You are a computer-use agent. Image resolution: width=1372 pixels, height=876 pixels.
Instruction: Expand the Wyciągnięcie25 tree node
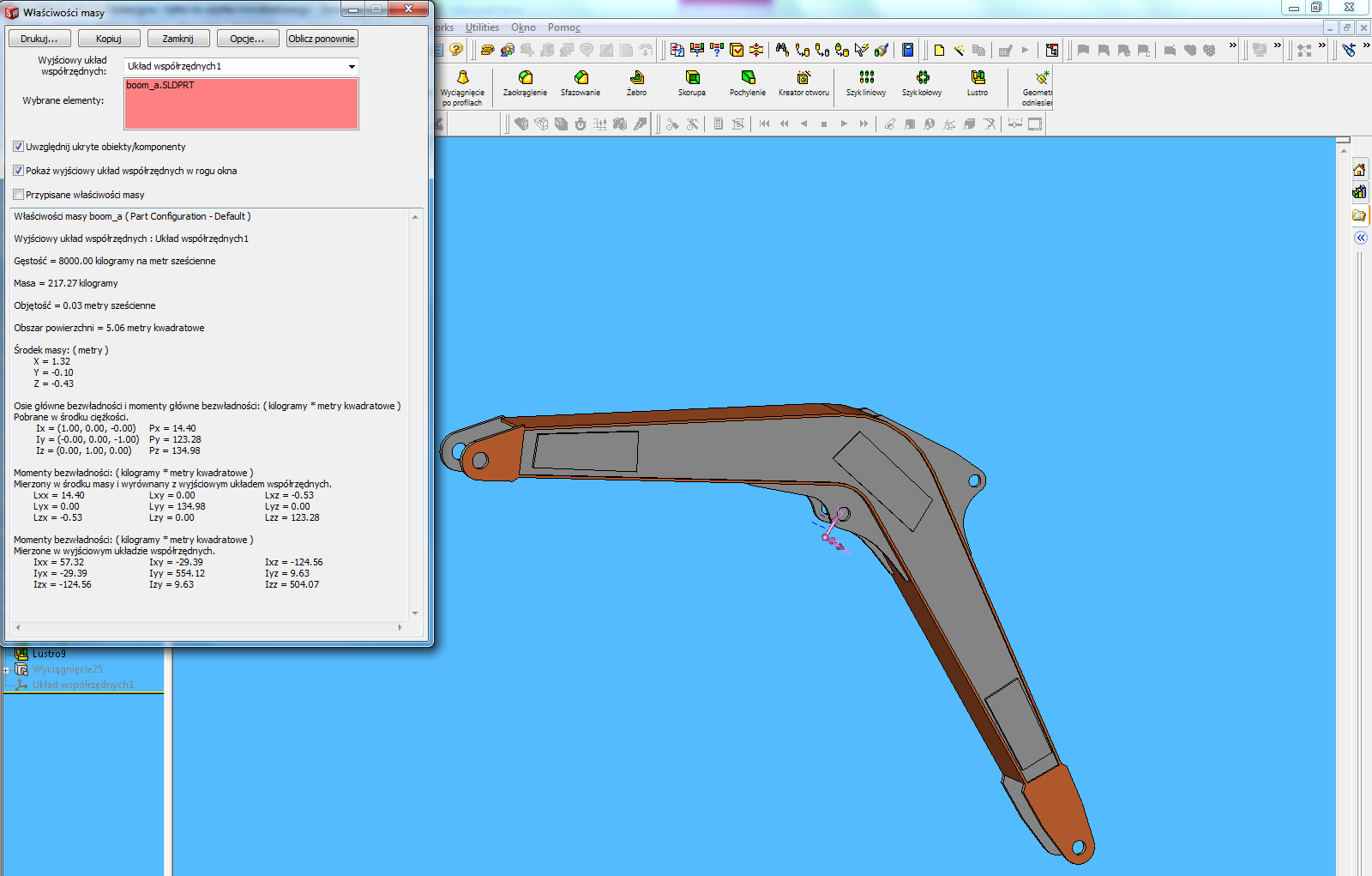point(6,670)
